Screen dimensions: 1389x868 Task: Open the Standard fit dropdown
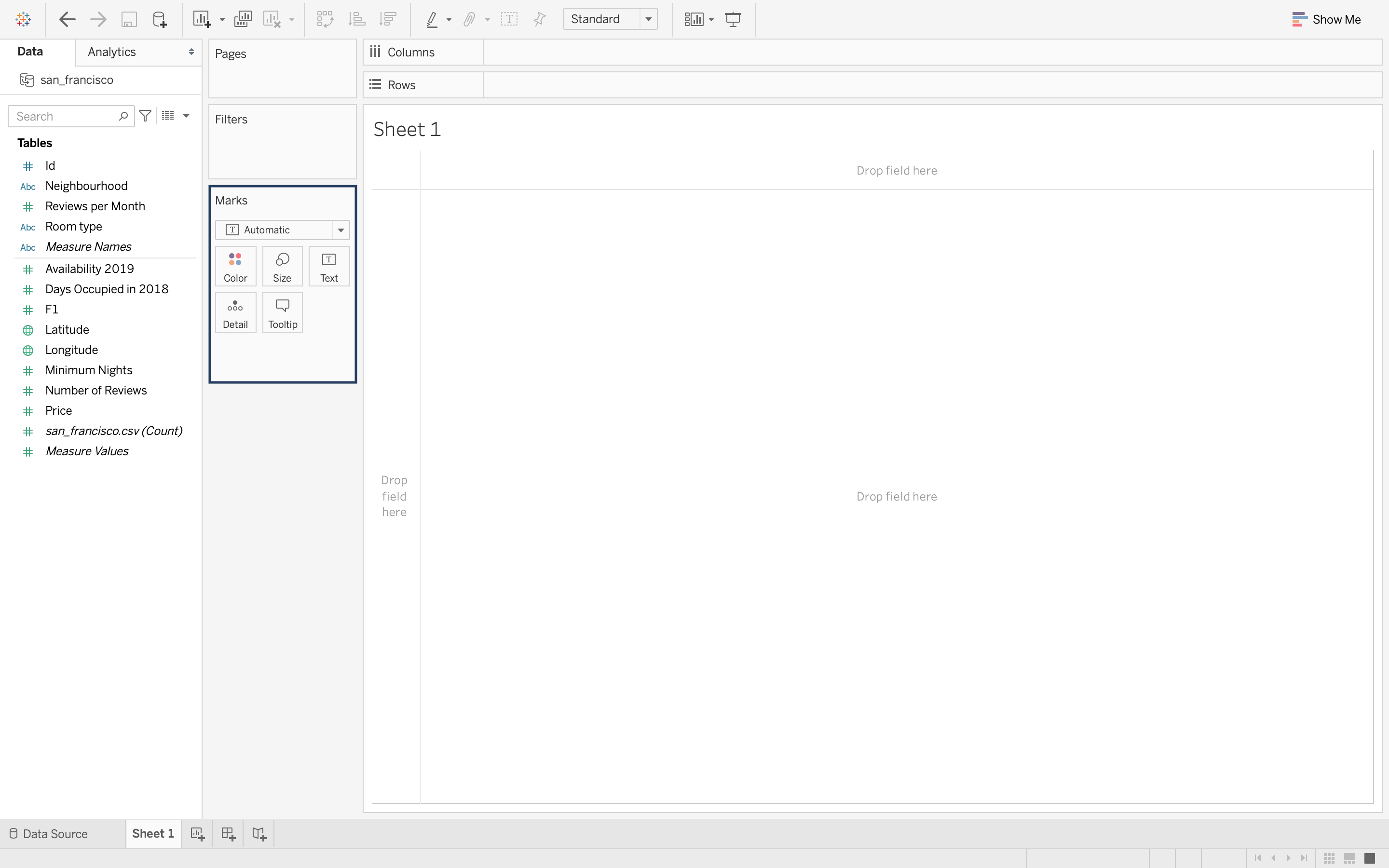[610, 19]
